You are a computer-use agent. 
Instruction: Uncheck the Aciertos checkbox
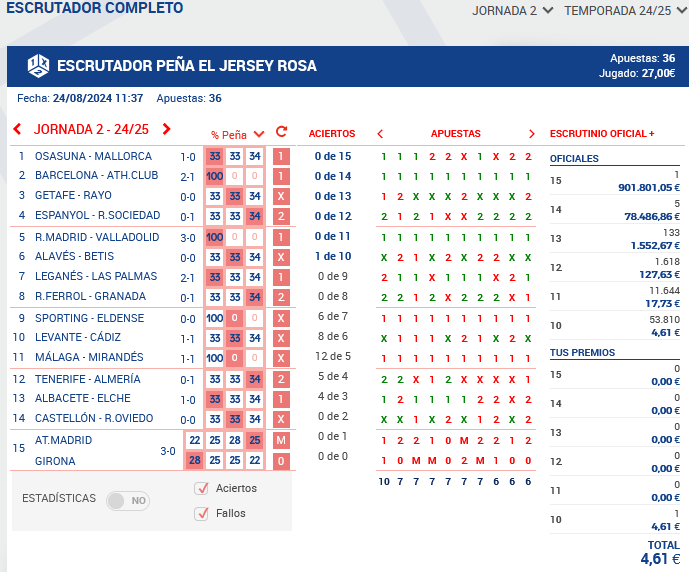(201, 488)
